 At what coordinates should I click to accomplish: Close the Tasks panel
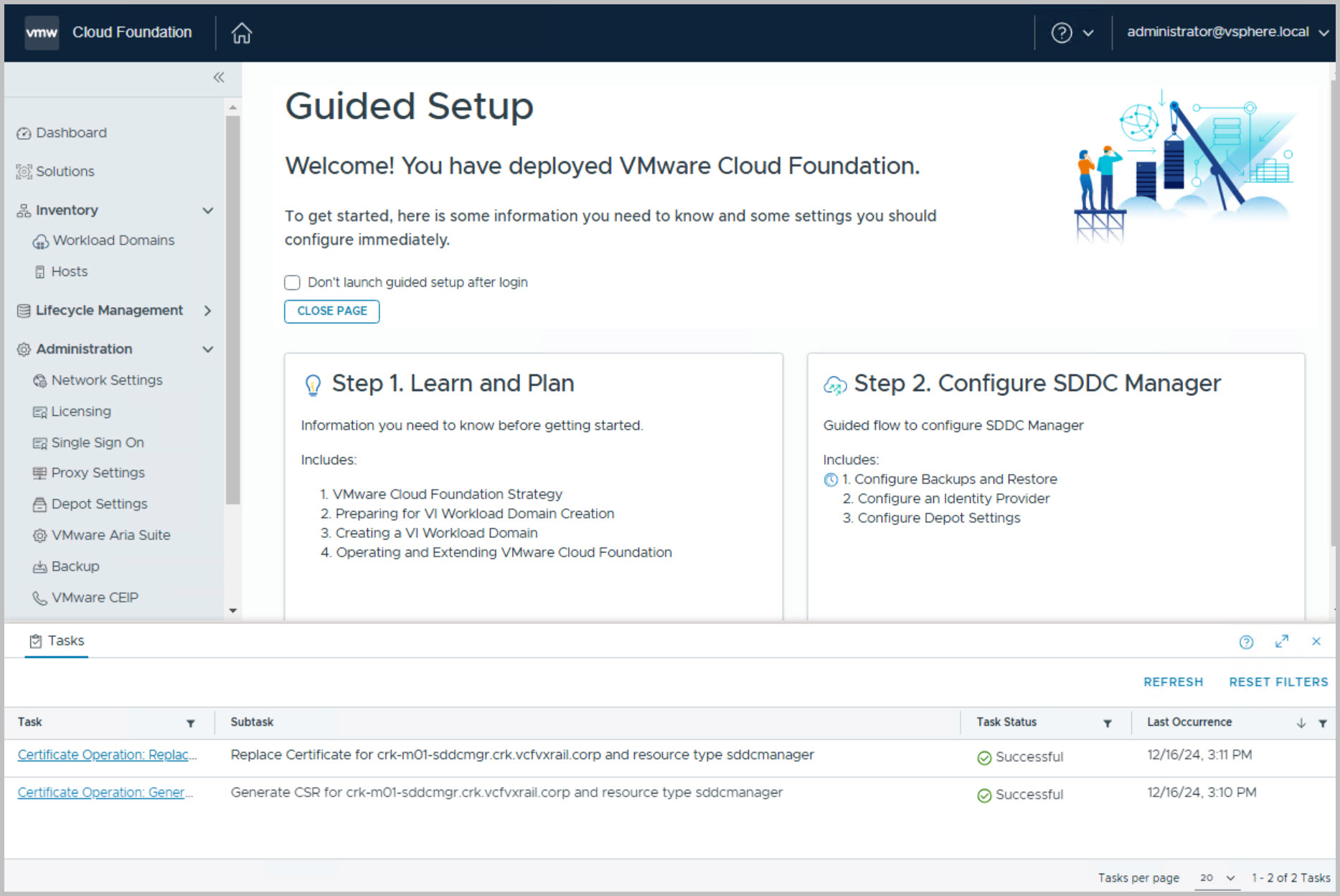pyautogui.click(x=1316, y=641)
